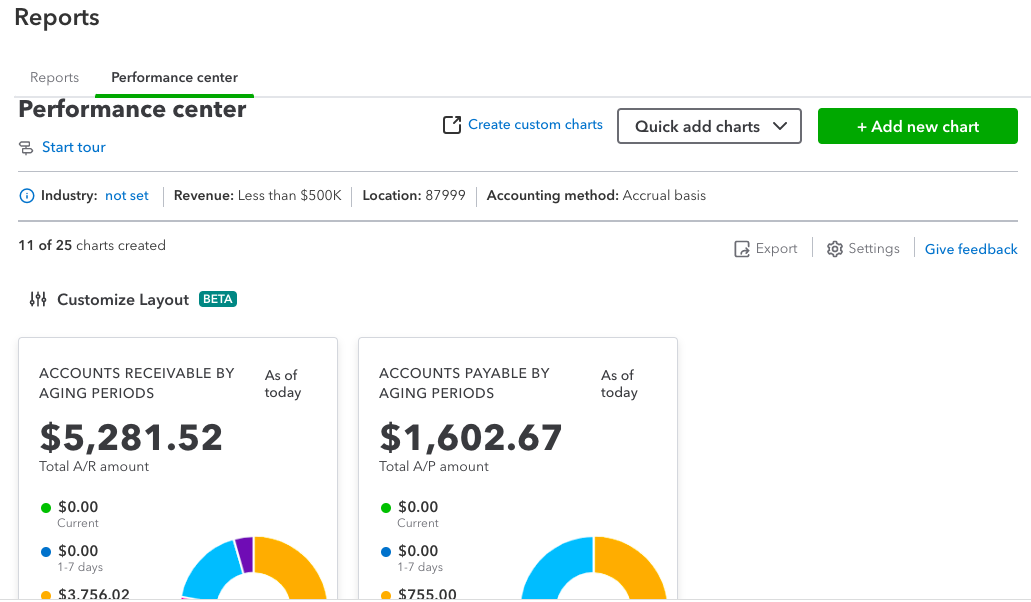Switch to the Reports tab
Viewport: 1031px width, 602px height.
55,78
